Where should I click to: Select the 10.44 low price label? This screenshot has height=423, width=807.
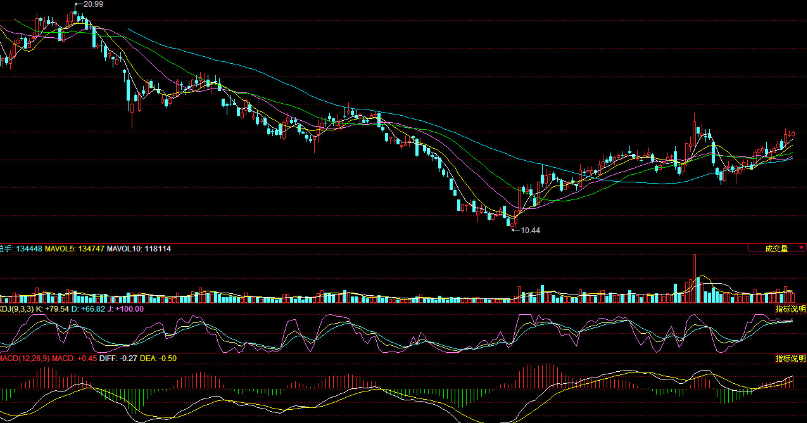pos(531,230)
